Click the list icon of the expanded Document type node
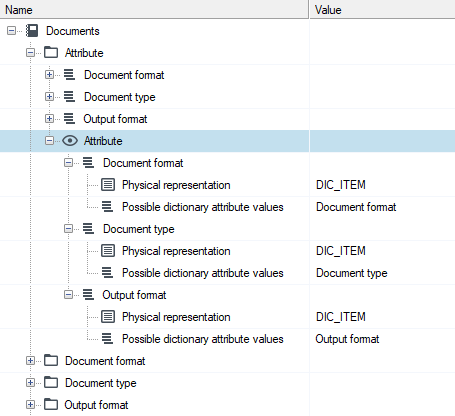Screen dimensions: 455x416 click(88, 229)
